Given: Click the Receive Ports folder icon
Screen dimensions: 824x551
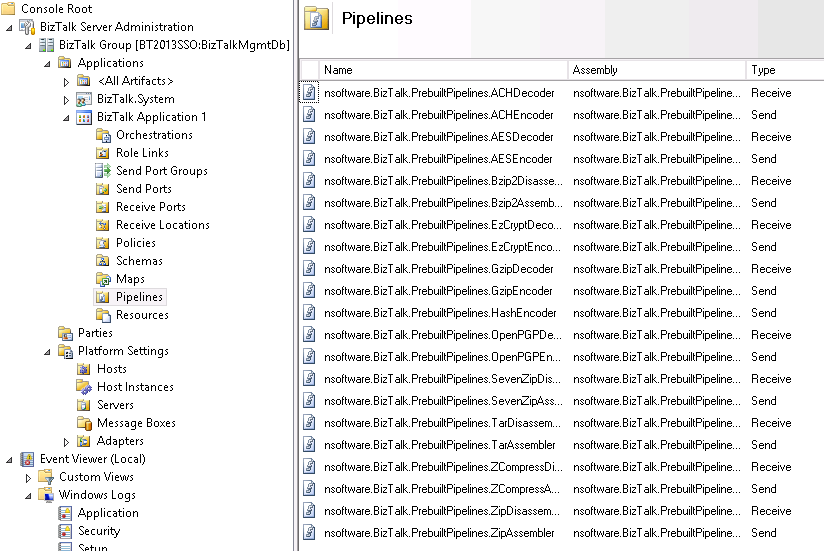Looking at the screenshot, I should tap(103, 207).
